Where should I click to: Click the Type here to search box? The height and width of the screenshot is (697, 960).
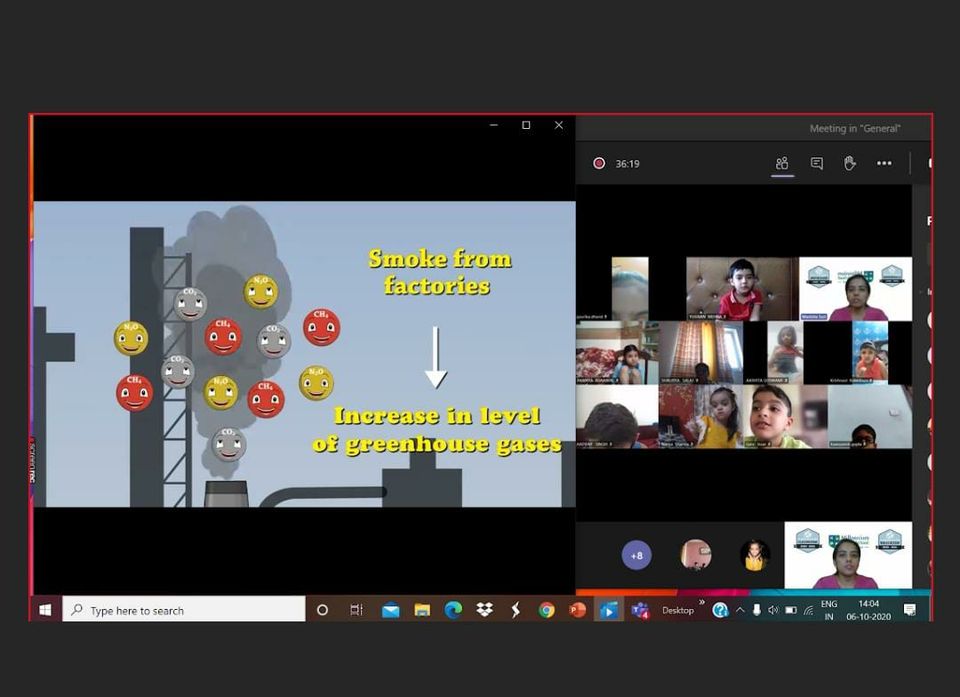click(185, 610)
